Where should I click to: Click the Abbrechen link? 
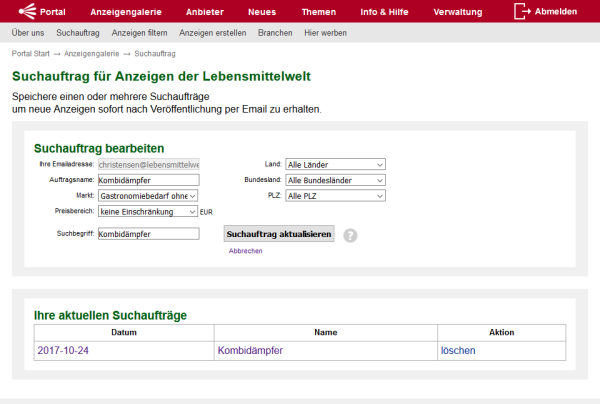[245, 251]
